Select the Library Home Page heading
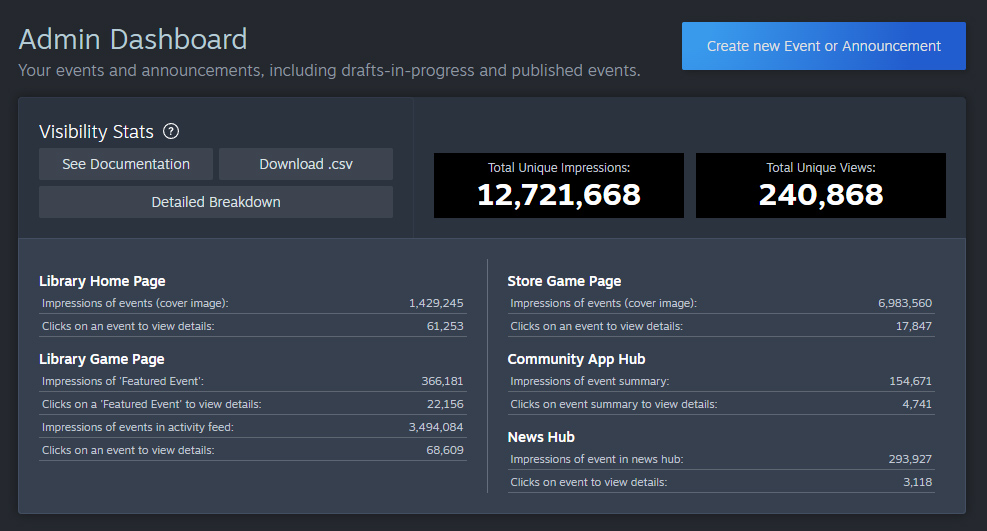The width and height of the screenshot is (987, 531). click(x=102, y=281)
